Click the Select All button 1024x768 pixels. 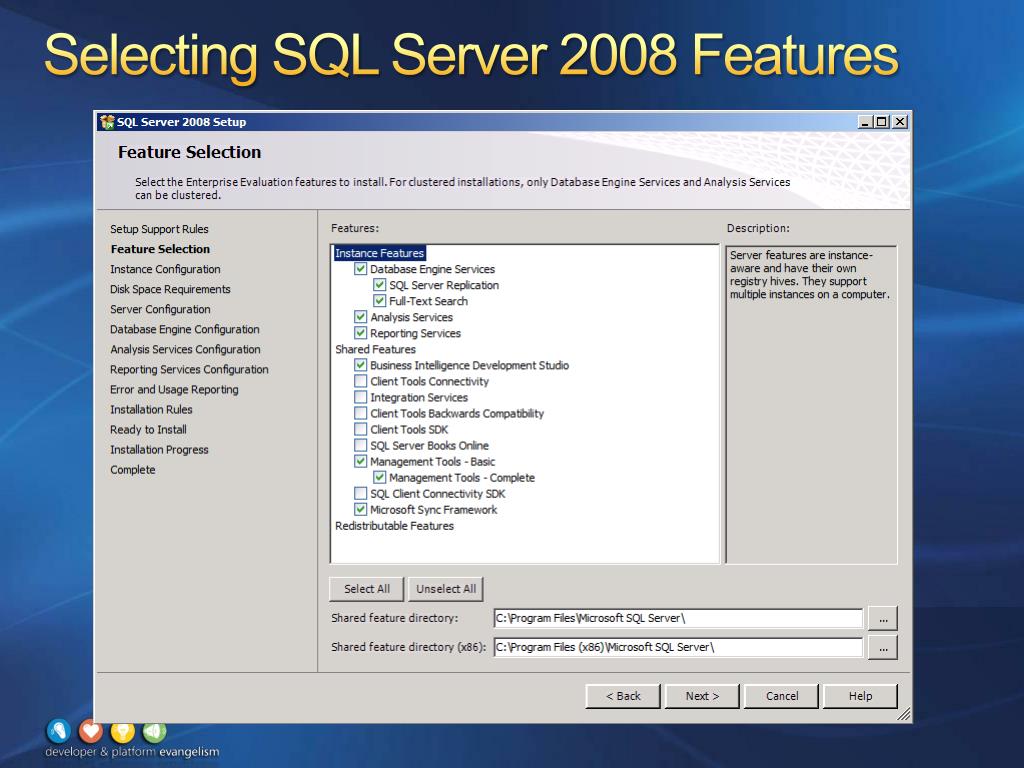366,588
